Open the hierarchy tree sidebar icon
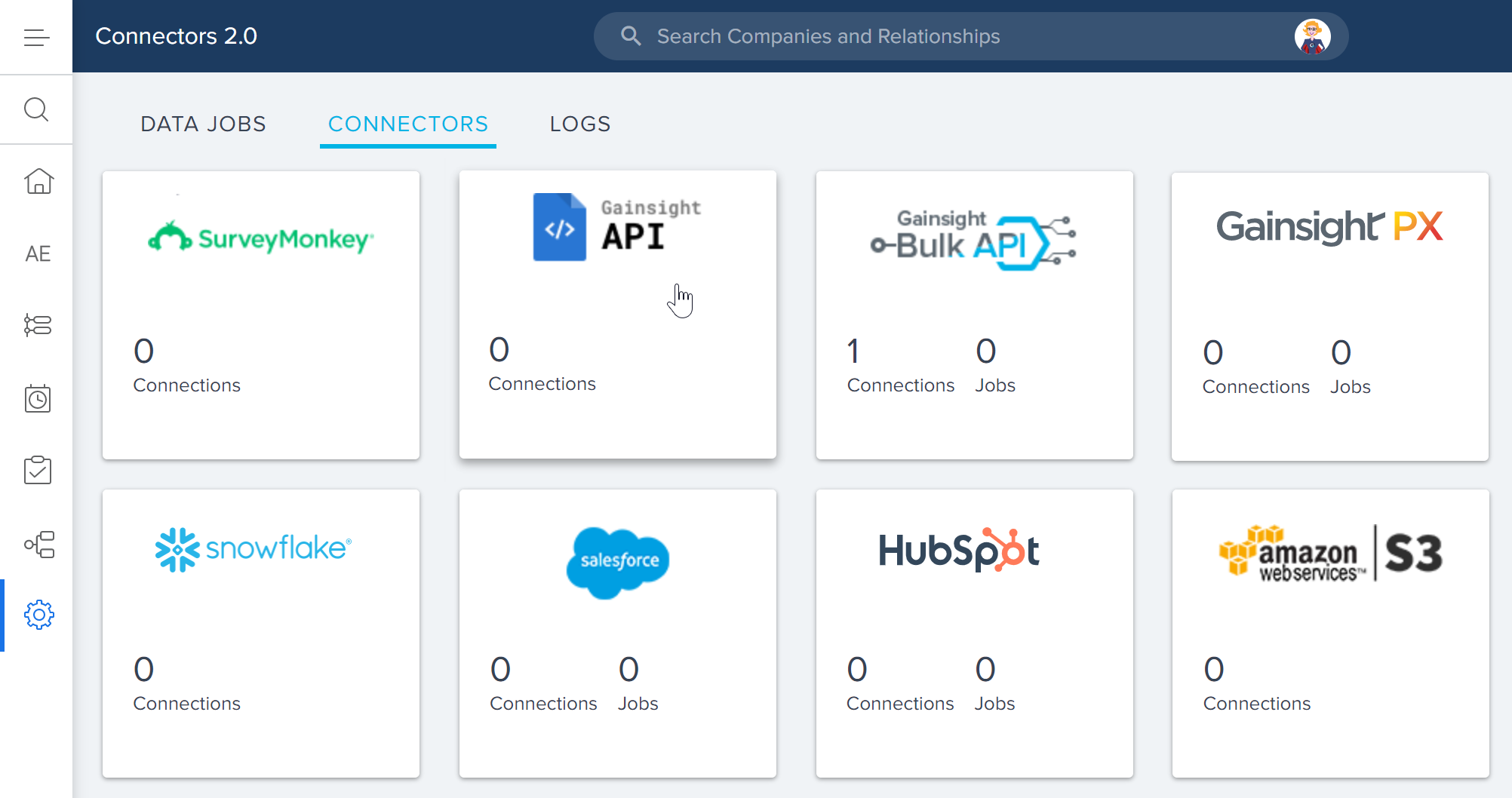Viewport: 1512px width, 798px height. (39, 544)
